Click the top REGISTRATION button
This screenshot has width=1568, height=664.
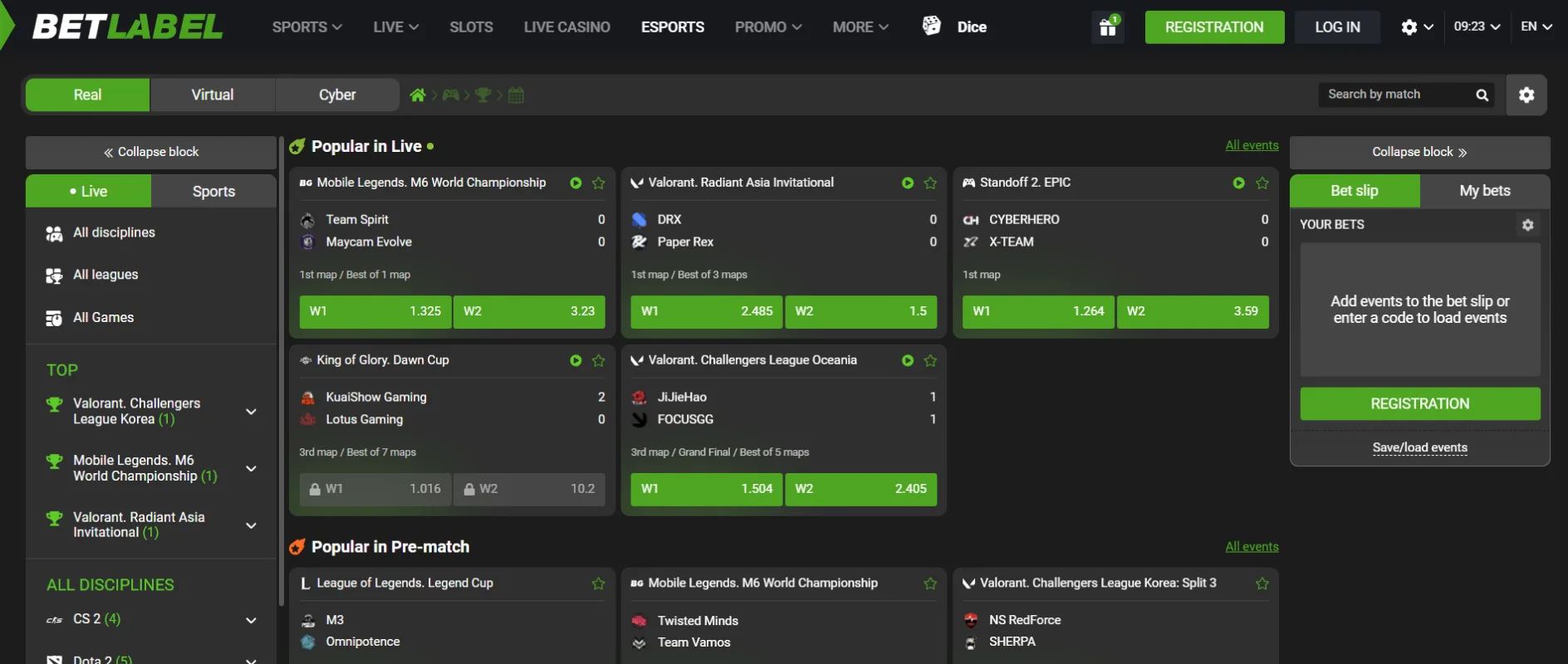coord(1214,27)
